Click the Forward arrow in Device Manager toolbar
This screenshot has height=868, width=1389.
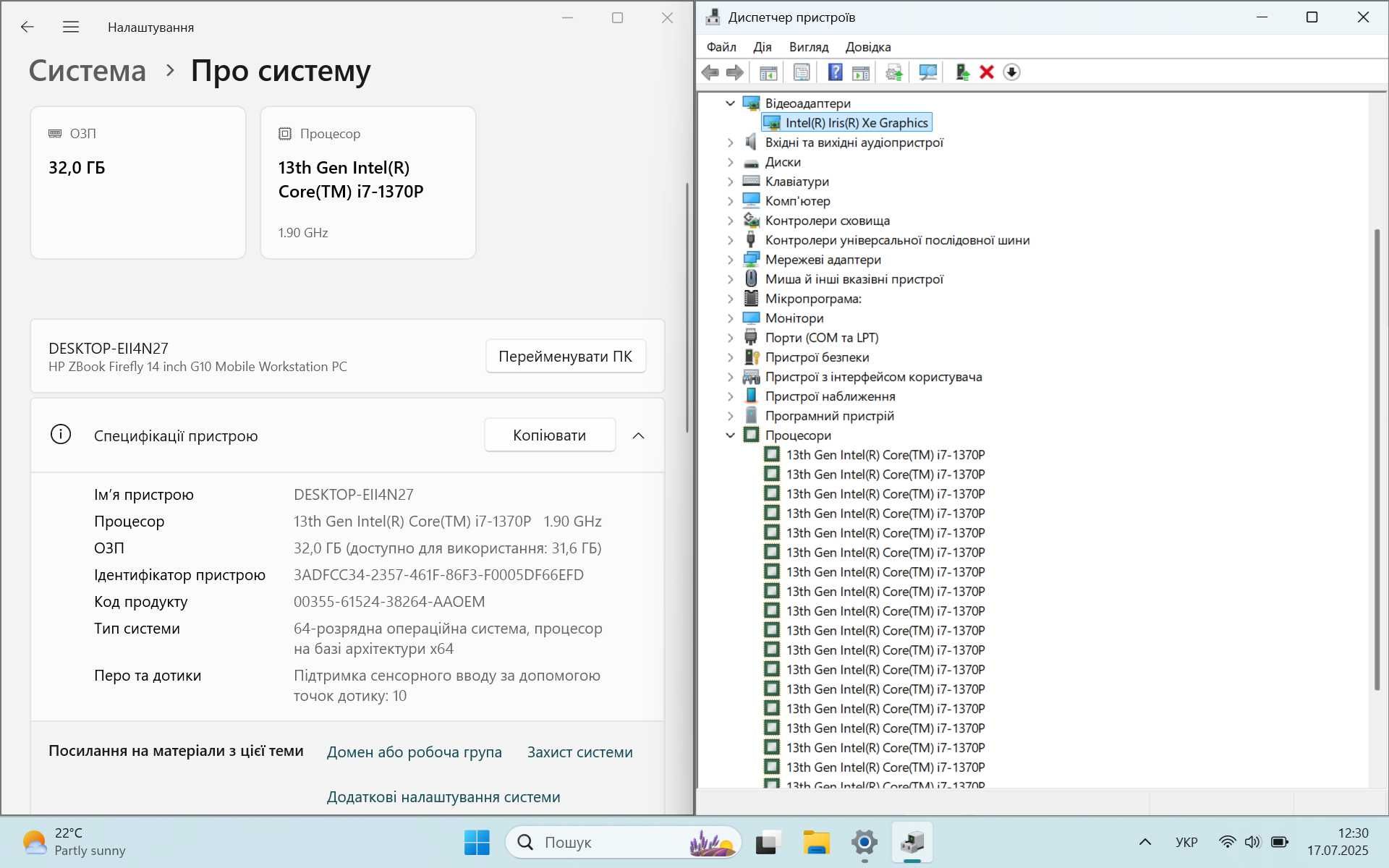click(x=735, y=72)
